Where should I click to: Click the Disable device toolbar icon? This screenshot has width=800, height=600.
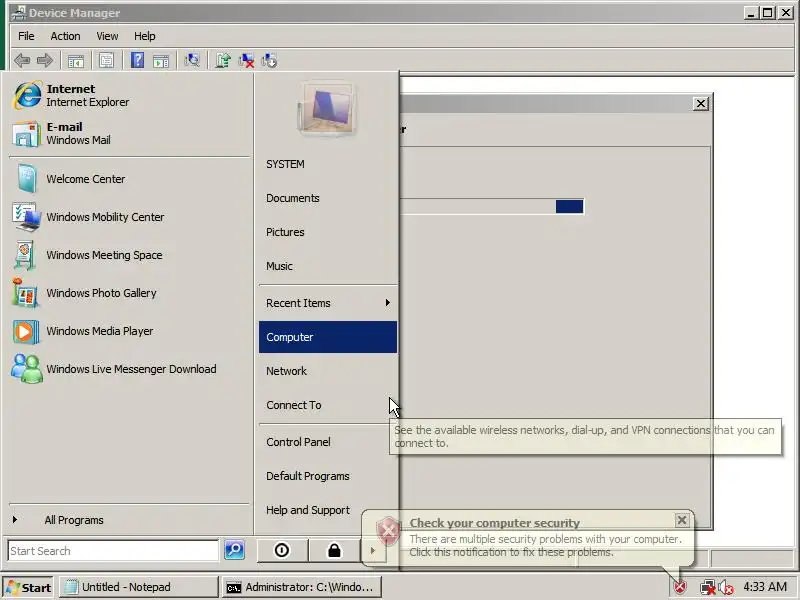point(269,61)
